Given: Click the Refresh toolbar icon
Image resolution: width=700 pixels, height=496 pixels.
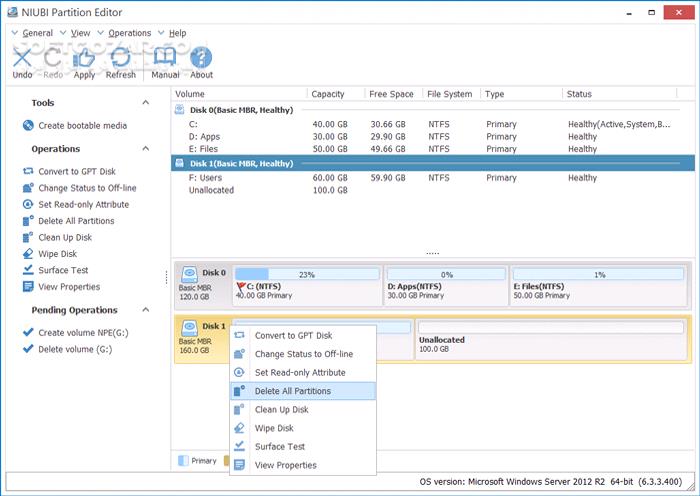Looking at the screenshot, I should pyautogui.click(x=121, y=58).
